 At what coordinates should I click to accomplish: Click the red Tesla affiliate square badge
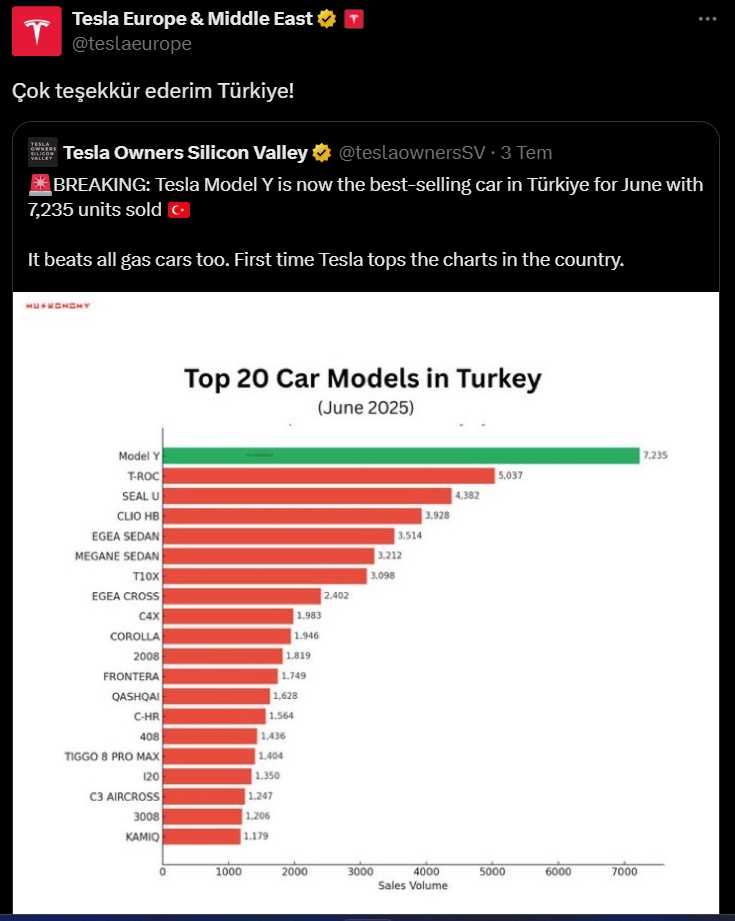pos(355,17)
